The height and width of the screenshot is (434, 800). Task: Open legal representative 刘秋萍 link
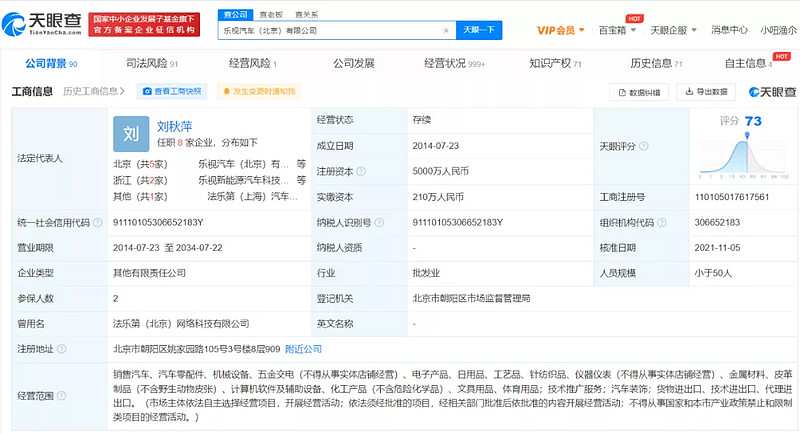174,126
